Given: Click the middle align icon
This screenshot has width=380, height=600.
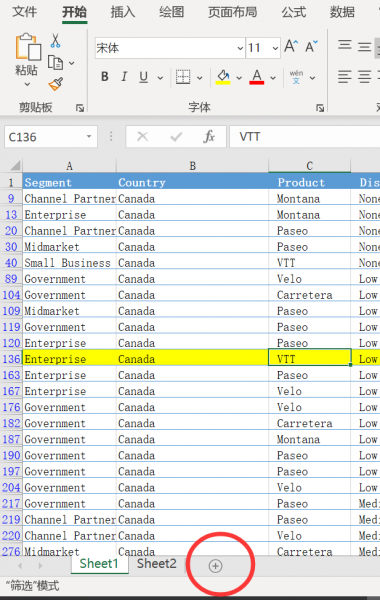Looking at the screenshot, I should [365, 47].
